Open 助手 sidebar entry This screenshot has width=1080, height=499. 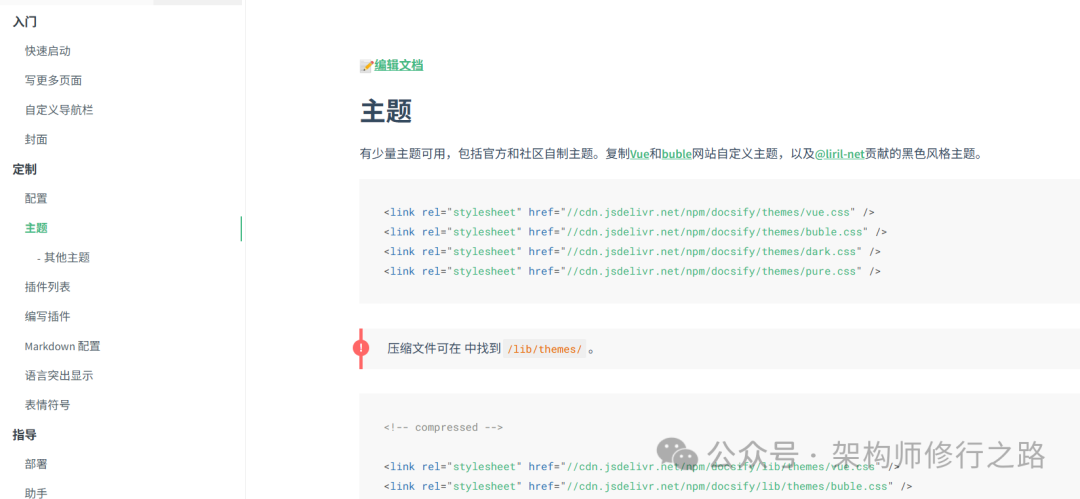coord(36,492)
